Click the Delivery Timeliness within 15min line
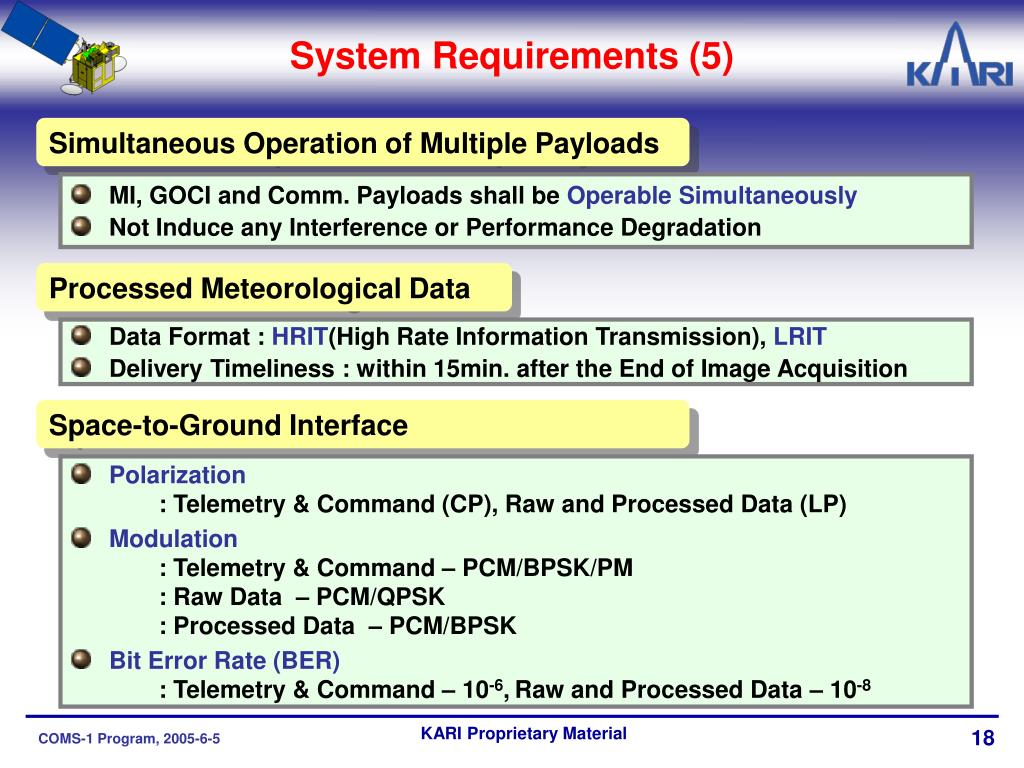The width and height of the screenshot is (1024, 768). click(x=508, y=368)
